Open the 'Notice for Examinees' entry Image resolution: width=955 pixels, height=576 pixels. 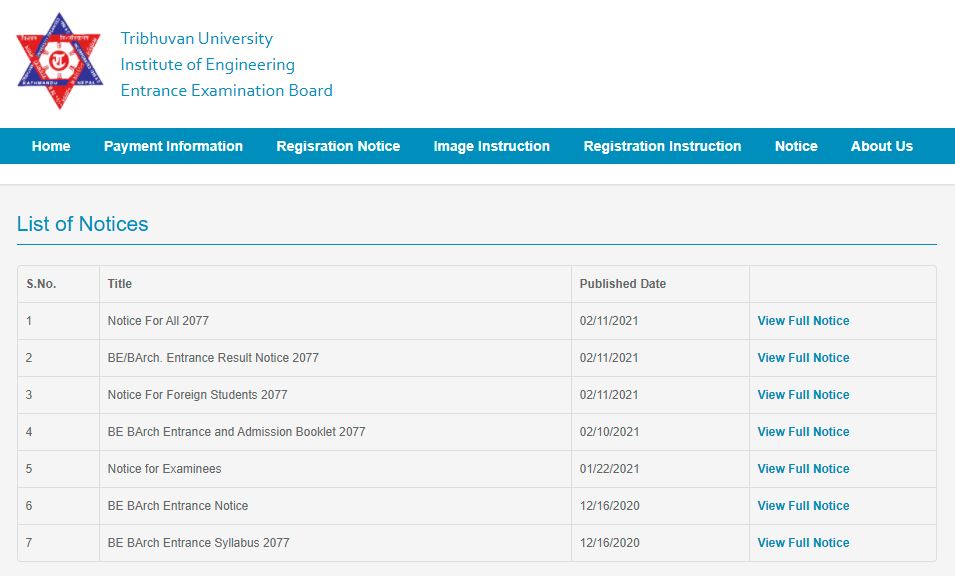tap(165, 469)
